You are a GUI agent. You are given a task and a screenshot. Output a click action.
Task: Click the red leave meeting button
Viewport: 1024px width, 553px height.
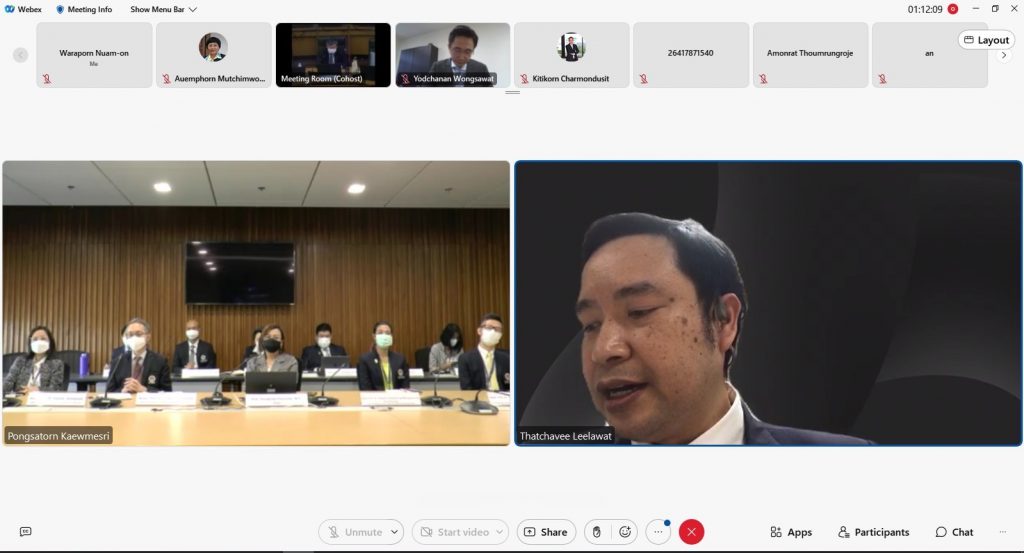[691, 532]
